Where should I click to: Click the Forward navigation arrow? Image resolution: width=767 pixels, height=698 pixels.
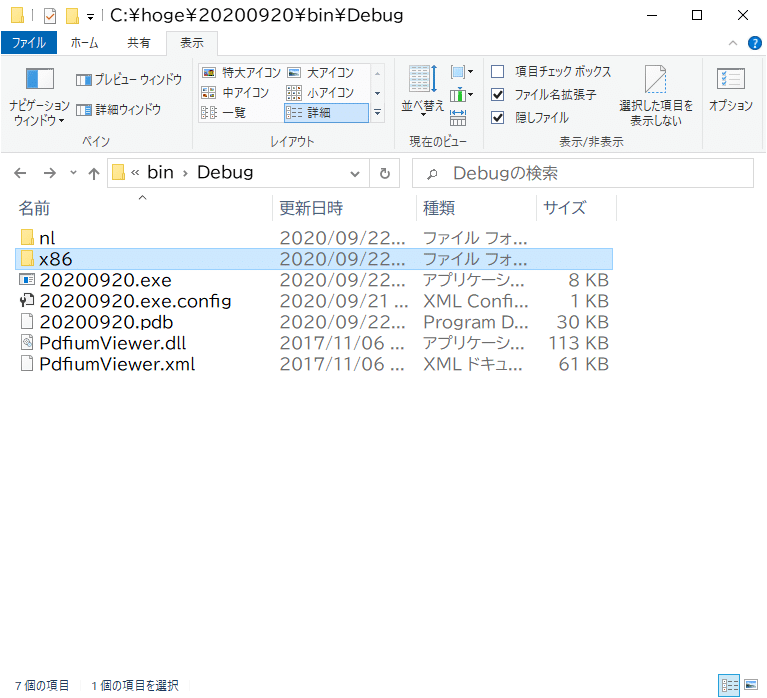coord(49,173)
